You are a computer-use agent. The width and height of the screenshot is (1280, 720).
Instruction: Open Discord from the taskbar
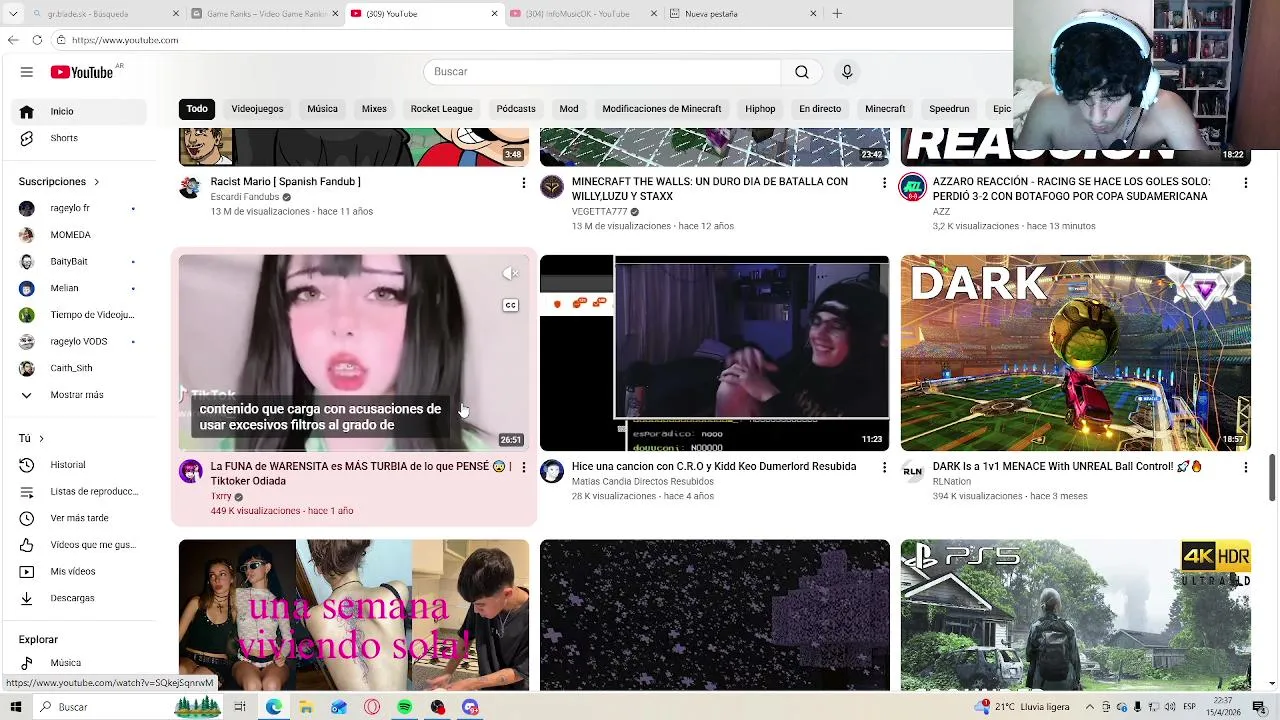pyautogui.click(x=470, y=707)
